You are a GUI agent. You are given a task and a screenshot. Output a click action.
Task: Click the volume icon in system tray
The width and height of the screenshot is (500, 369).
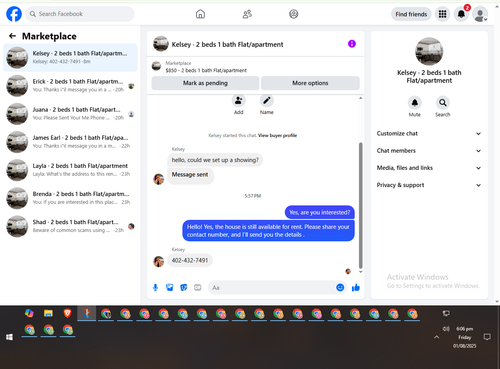point(446,329)
